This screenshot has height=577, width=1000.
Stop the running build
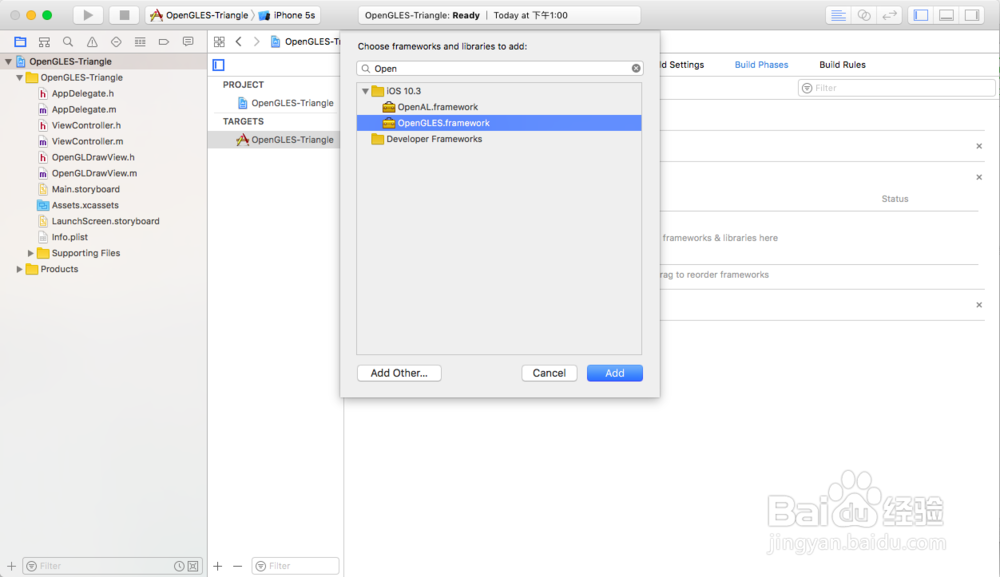pos(124,15)
